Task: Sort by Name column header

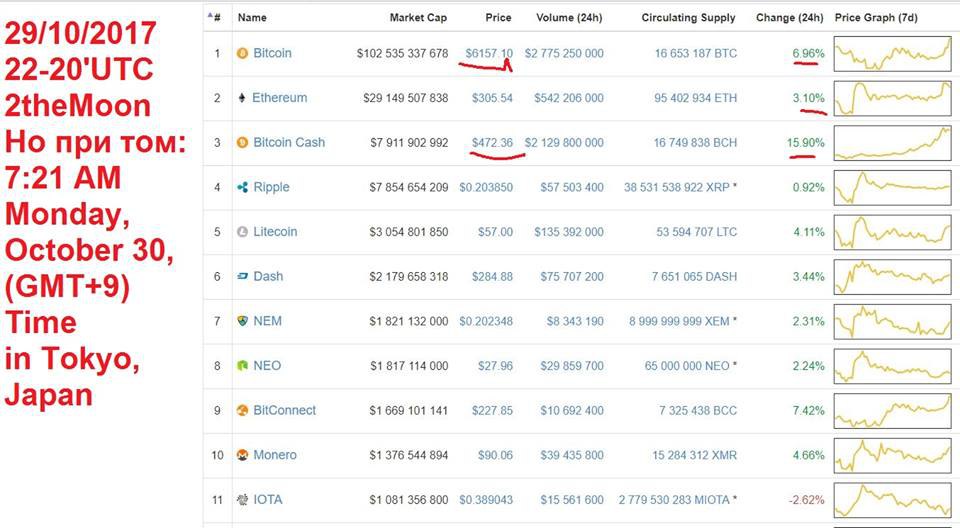Action: point(252,18)
